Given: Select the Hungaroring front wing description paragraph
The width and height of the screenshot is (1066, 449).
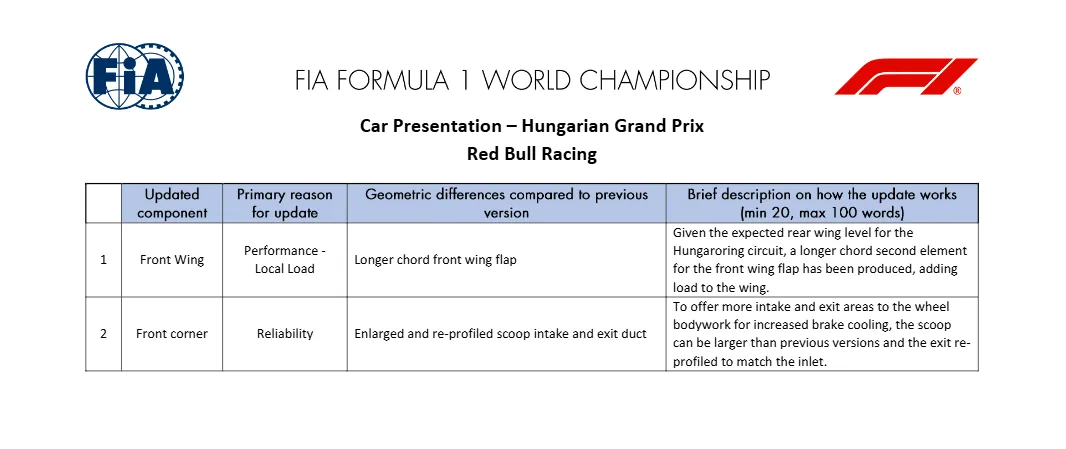Looking at the screenshot, I should [x=822, y=260].
